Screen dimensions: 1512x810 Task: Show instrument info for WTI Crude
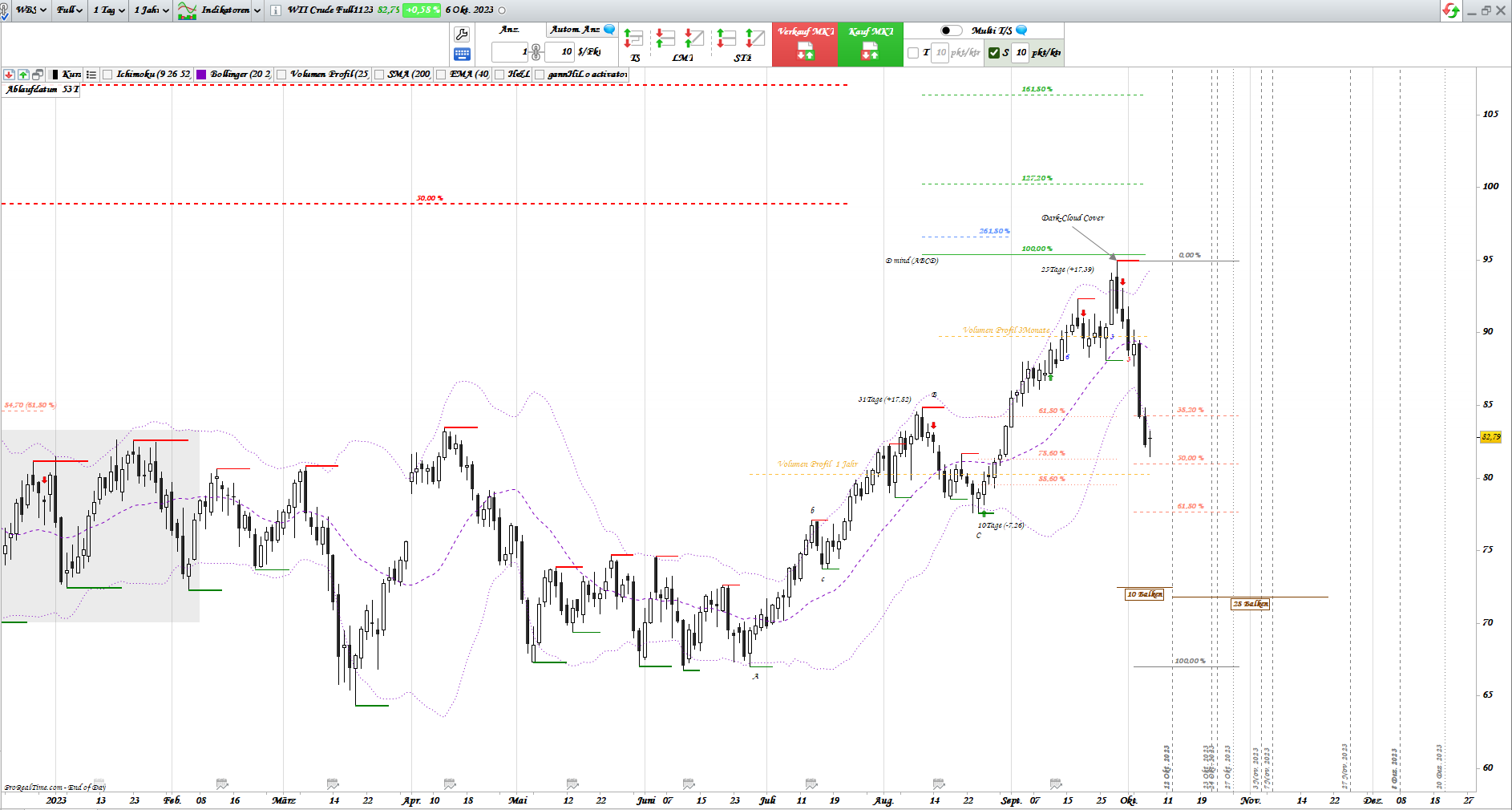(x=275, y=10)
